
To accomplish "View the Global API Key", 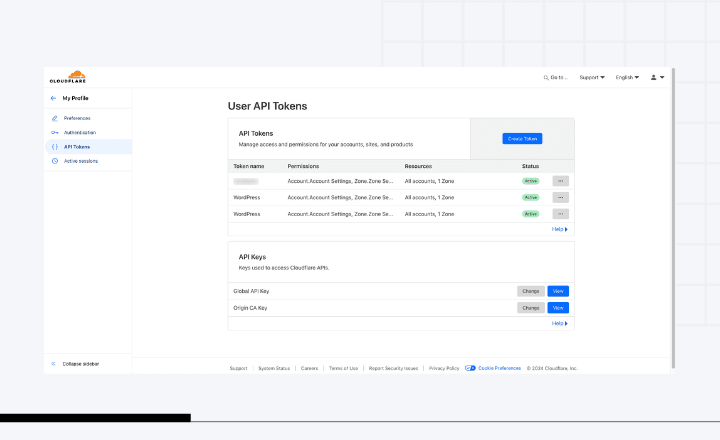I will (558, 291).
